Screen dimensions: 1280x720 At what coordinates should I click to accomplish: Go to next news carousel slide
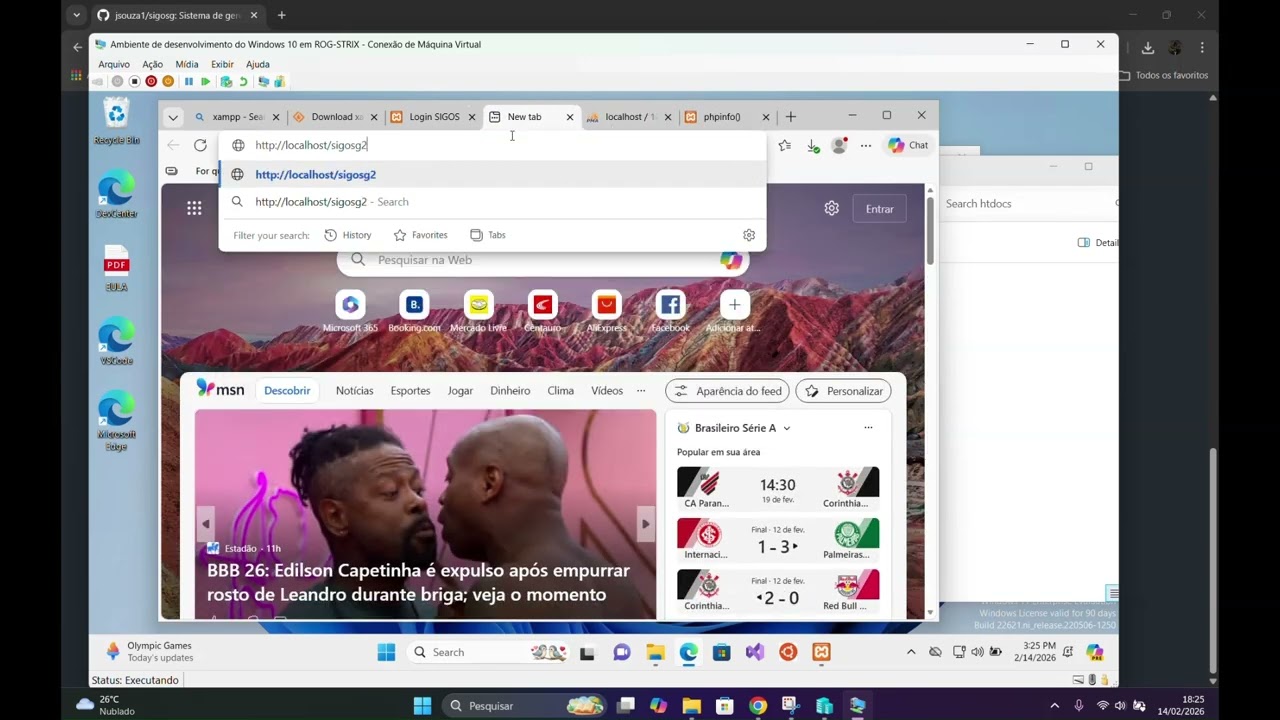click(645, 523)
